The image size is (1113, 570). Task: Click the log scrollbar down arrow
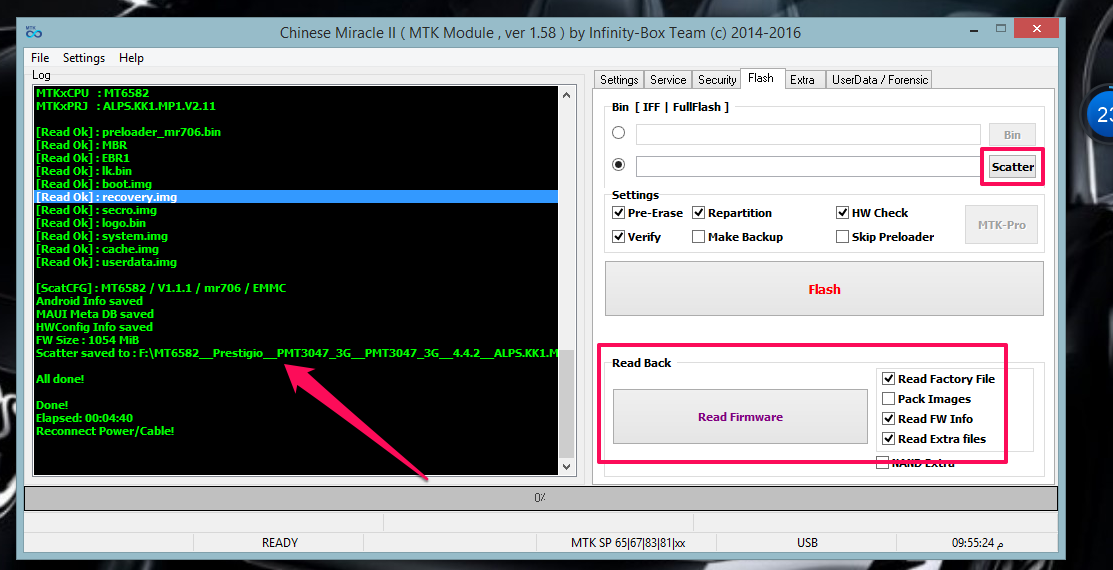[566, 466]
